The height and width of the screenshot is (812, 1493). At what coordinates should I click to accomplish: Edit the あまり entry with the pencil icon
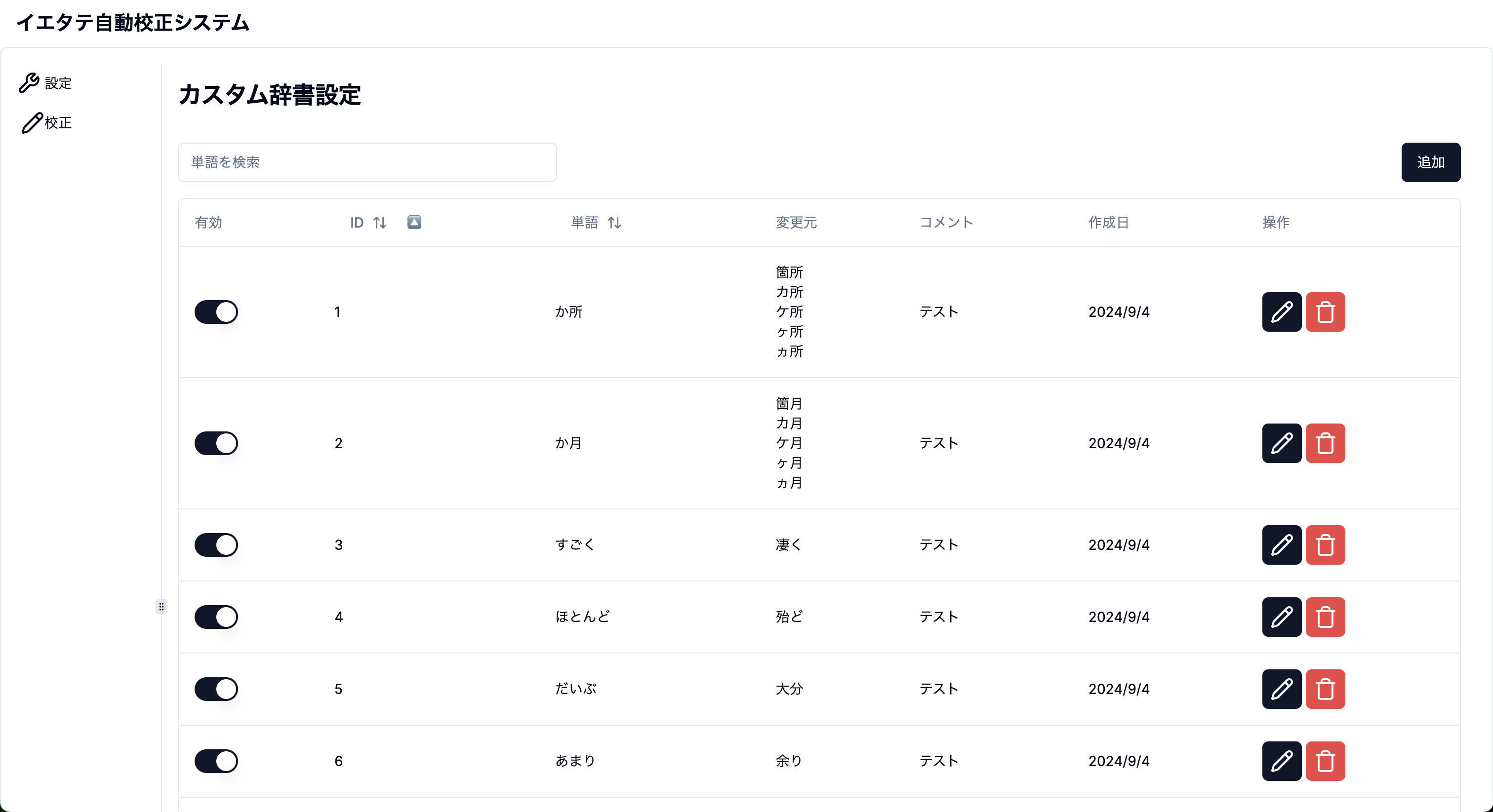tap(1282, 761)
